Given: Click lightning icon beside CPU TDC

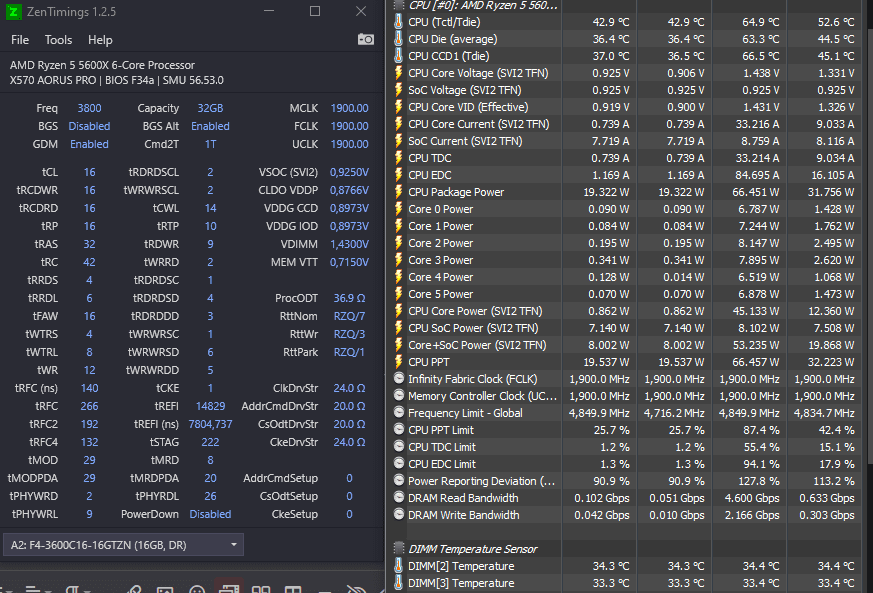Looking at the screenshot, I should [399, 158].
